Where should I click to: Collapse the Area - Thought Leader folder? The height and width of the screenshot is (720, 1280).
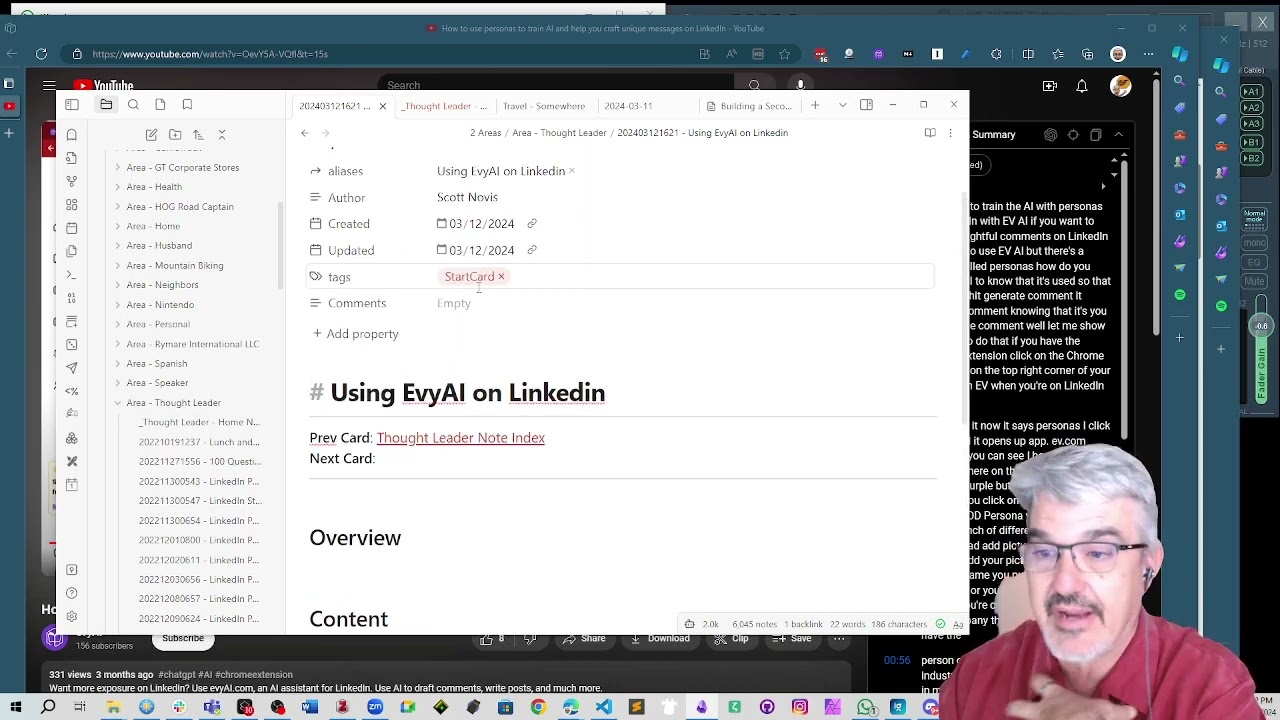pyautogui.click(x=117, y=403)
